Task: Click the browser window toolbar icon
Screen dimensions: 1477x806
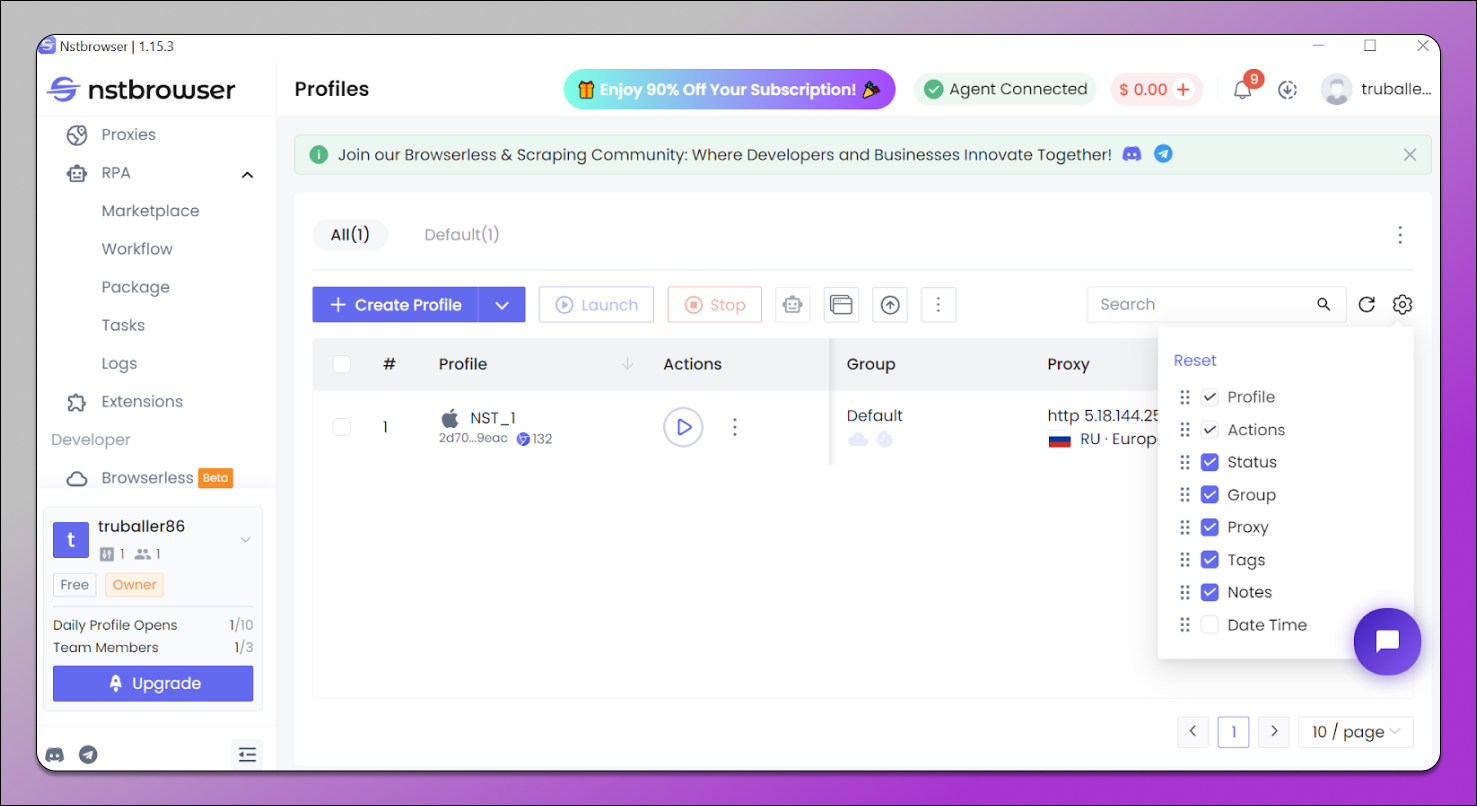Action: [x=842, y=305]
